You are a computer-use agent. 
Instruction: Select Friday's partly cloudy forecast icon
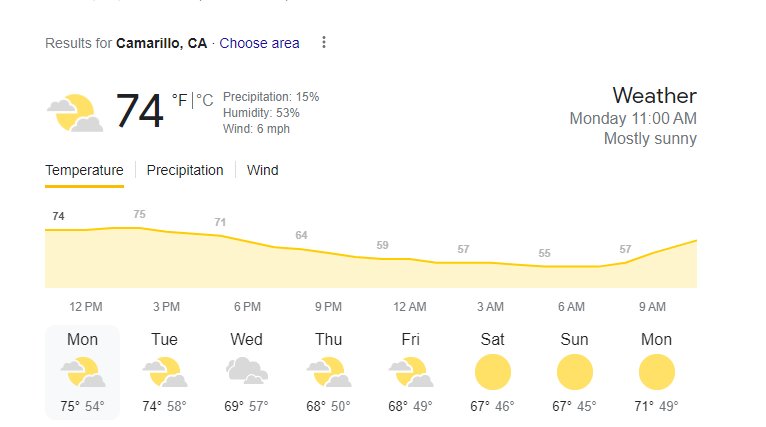click(411, 372)
